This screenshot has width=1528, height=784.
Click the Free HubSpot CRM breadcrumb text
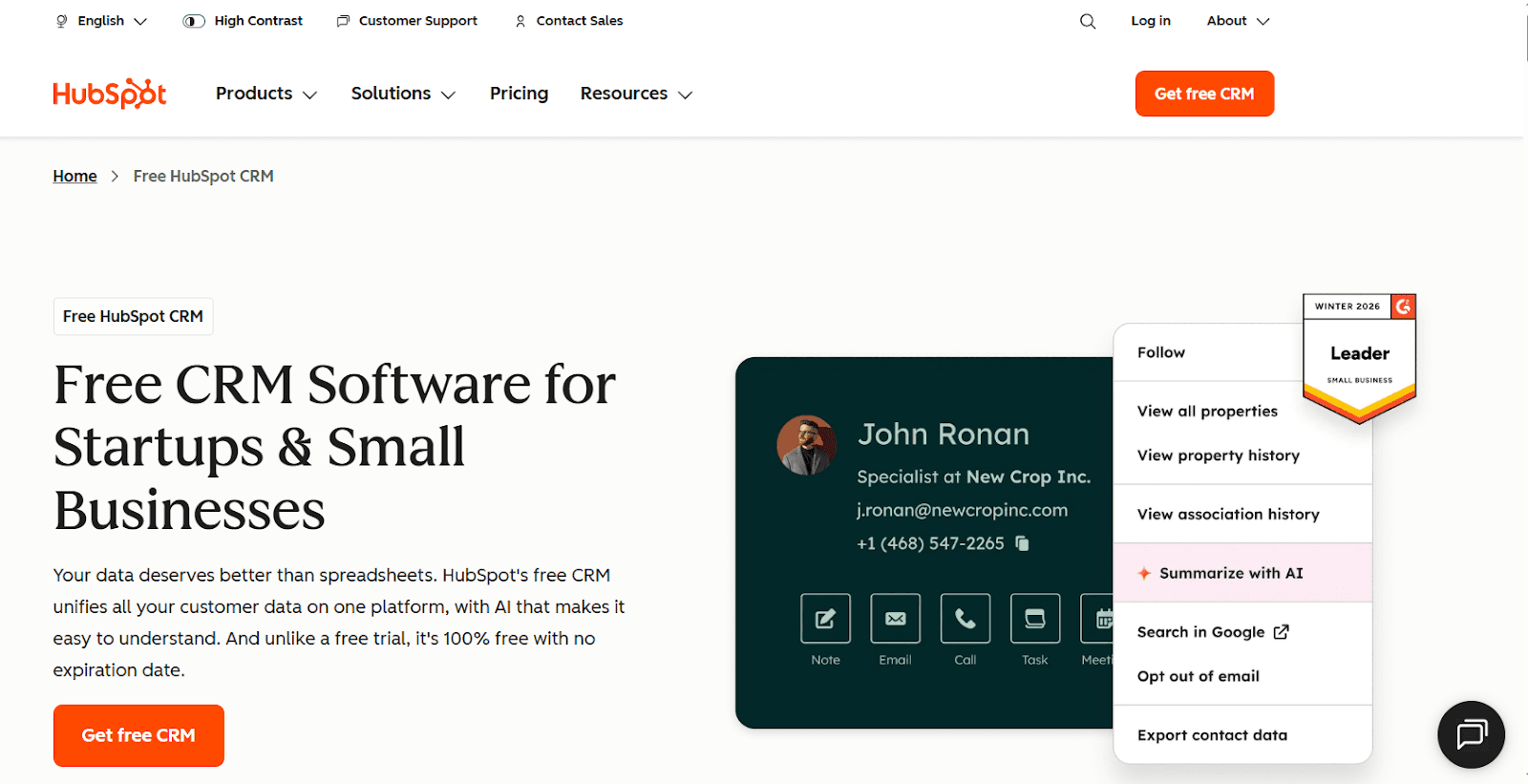(203, 176)
